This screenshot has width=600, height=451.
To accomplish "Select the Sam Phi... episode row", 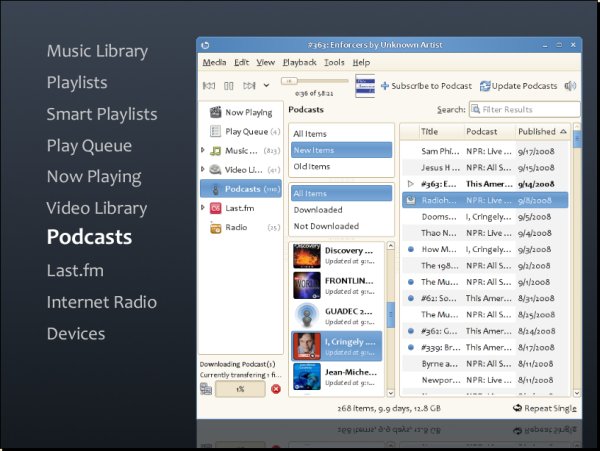I will click(x=485, y=151).
